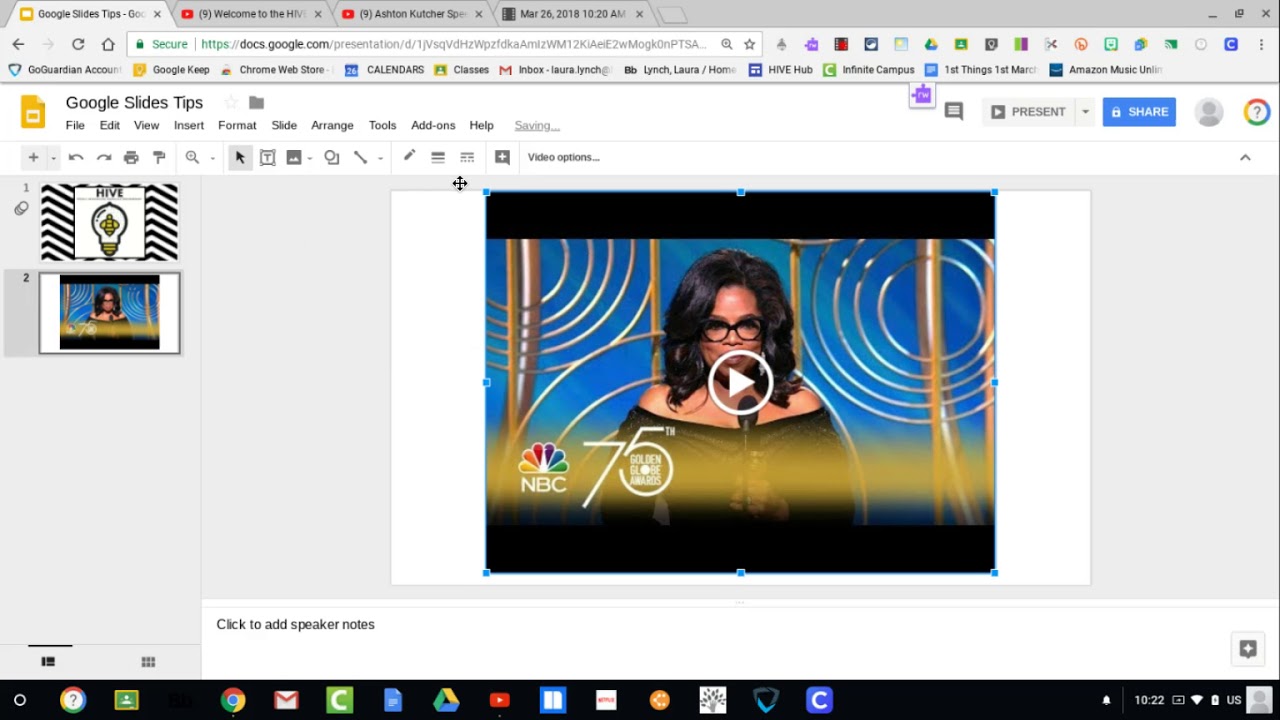The image size is (1280, 720).
Task: Click the Print icon in the toolbar
Action: 131,157
